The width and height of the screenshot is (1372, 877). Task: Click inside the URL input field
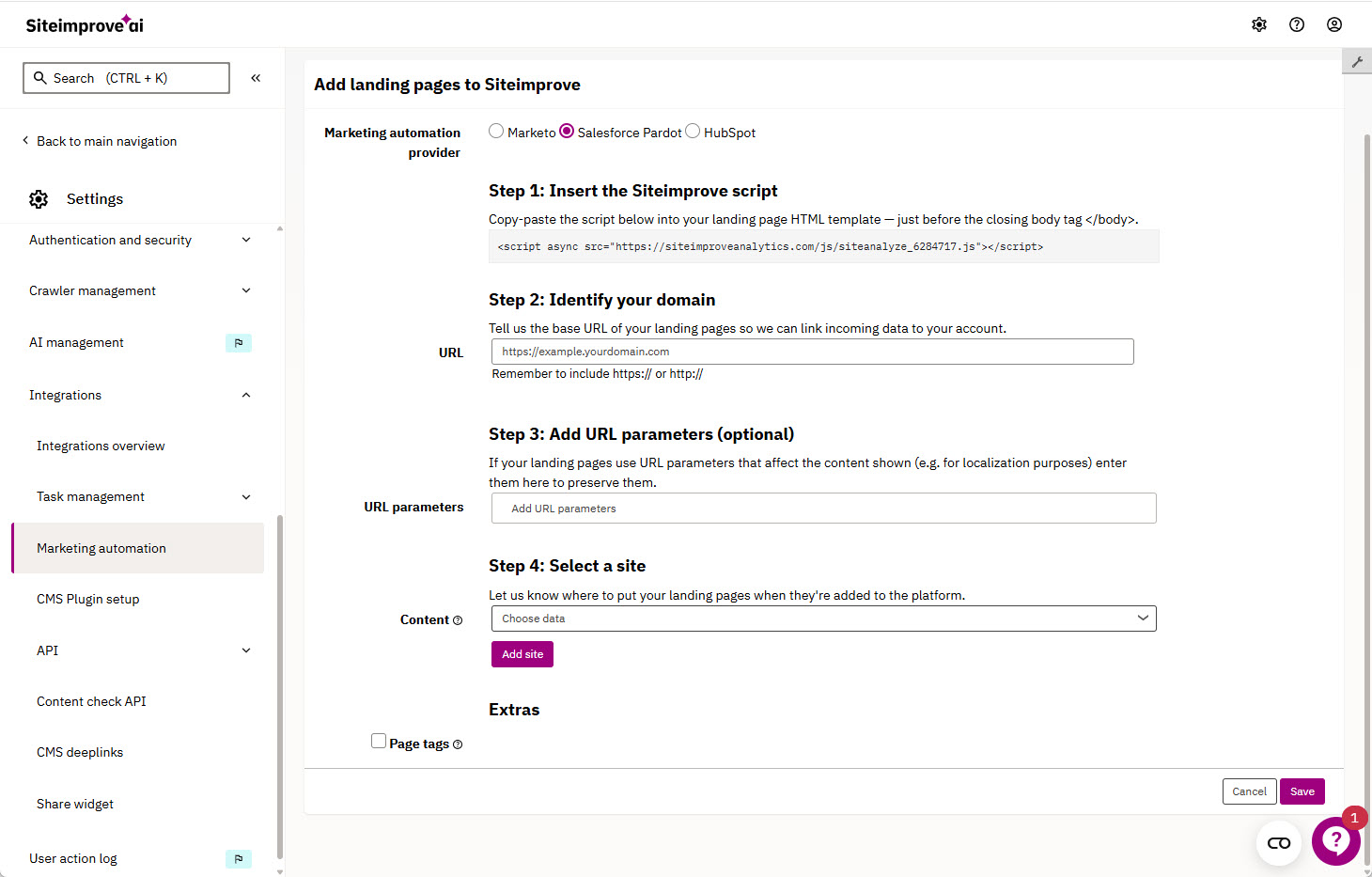point(812,351)
